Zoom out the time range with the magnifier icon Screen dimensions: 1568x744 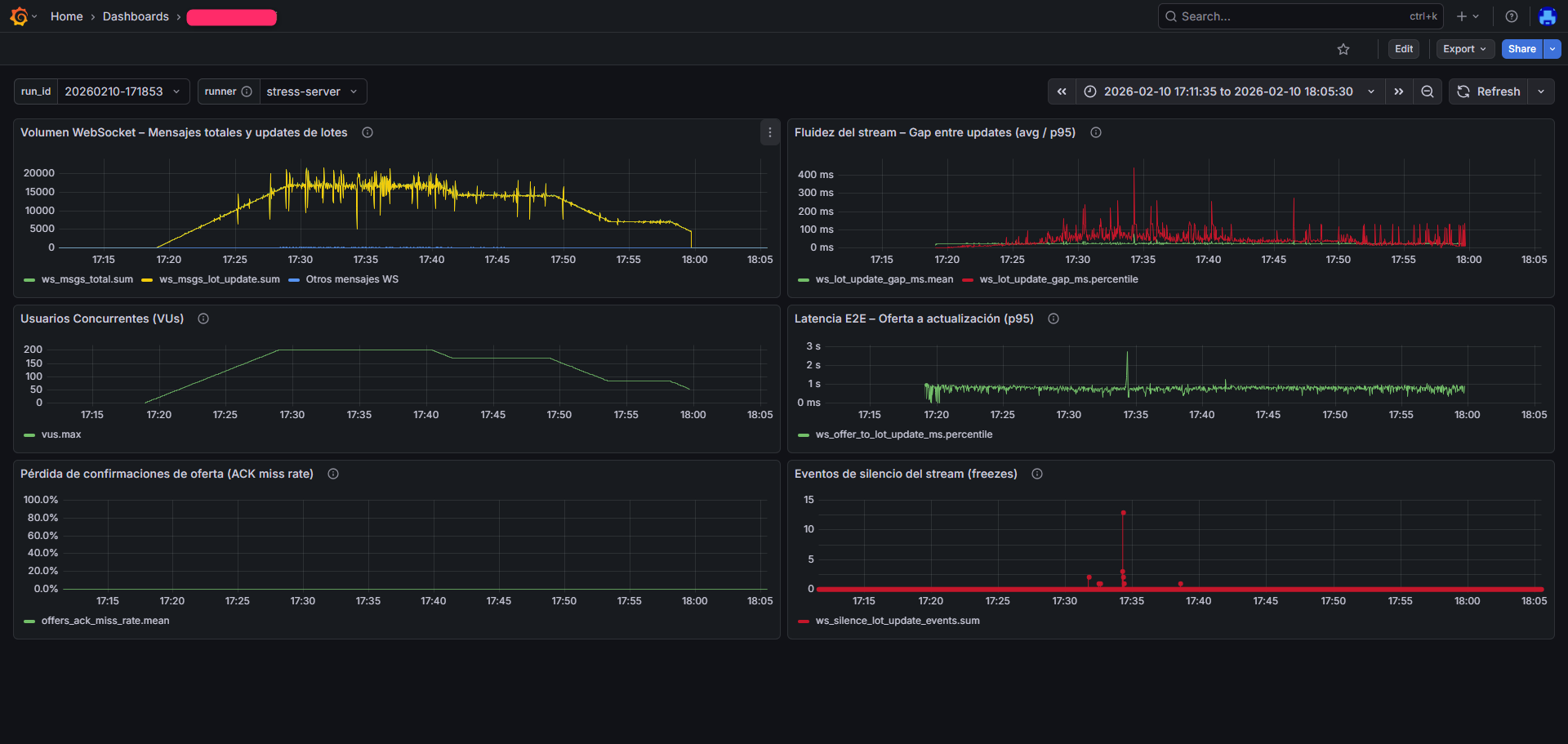pos(1427,91)
